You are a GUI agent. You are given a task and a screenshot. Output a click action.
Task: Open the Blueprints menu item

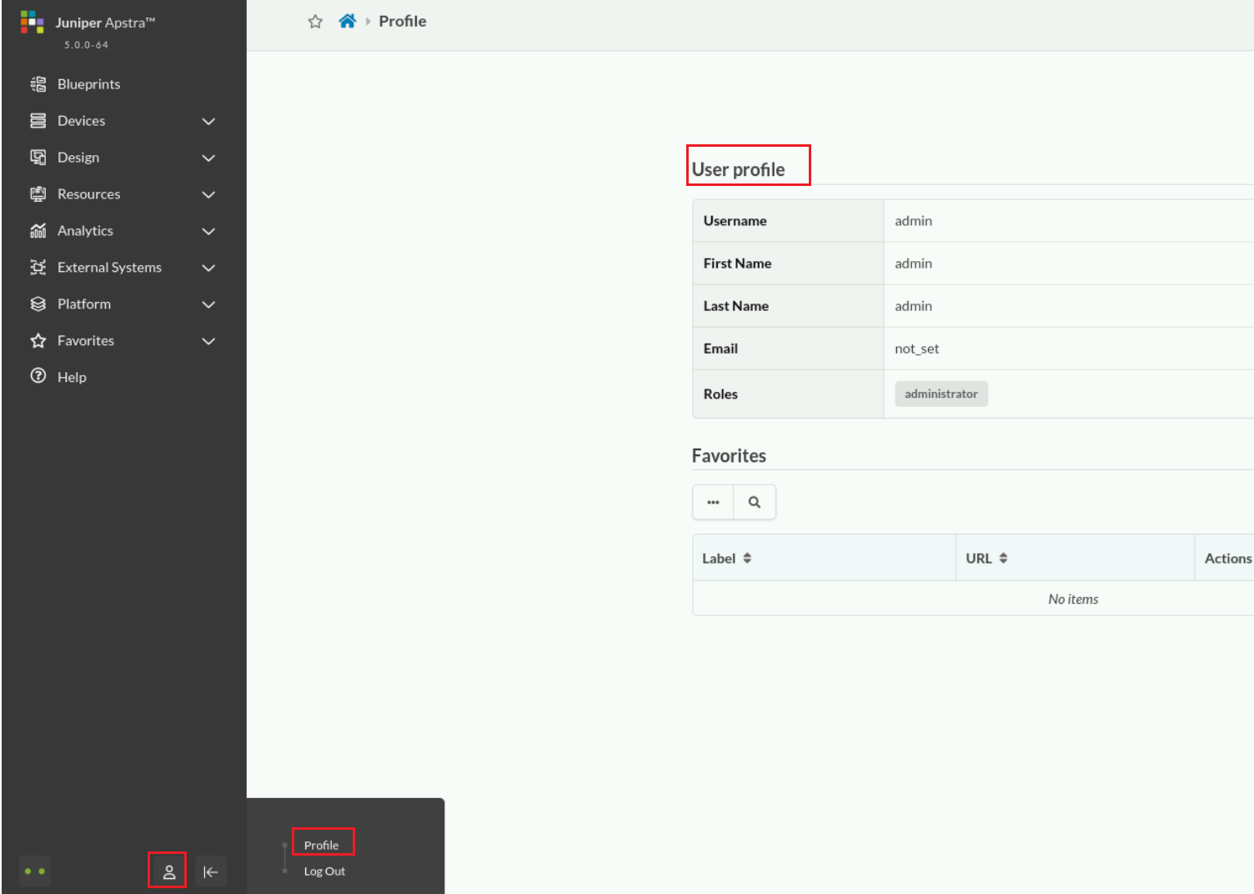tap(89, 84)
